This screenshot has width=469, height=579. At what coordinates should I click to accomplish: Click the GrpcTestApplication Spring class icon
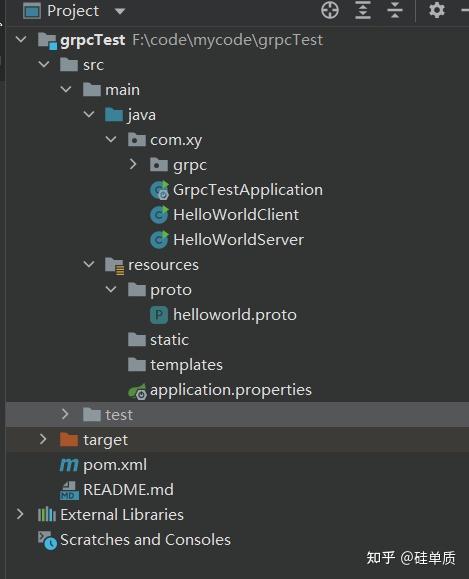[x=160, y=190]
